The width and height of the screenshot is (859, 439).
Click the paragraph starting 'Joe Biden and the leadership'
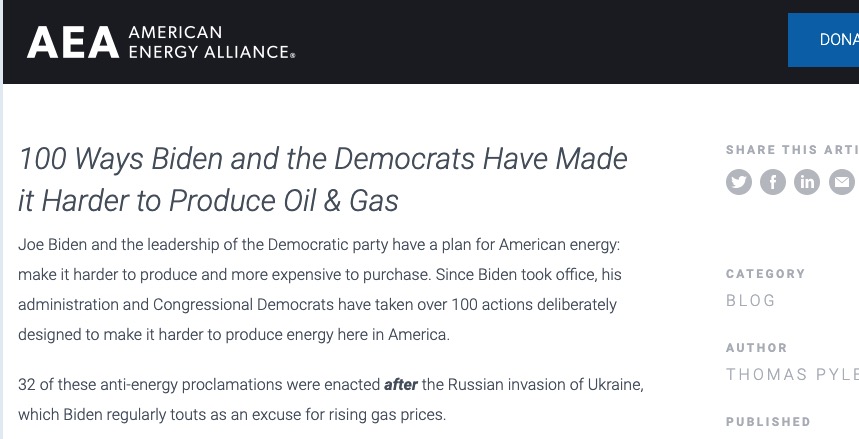tap(320, 289)
